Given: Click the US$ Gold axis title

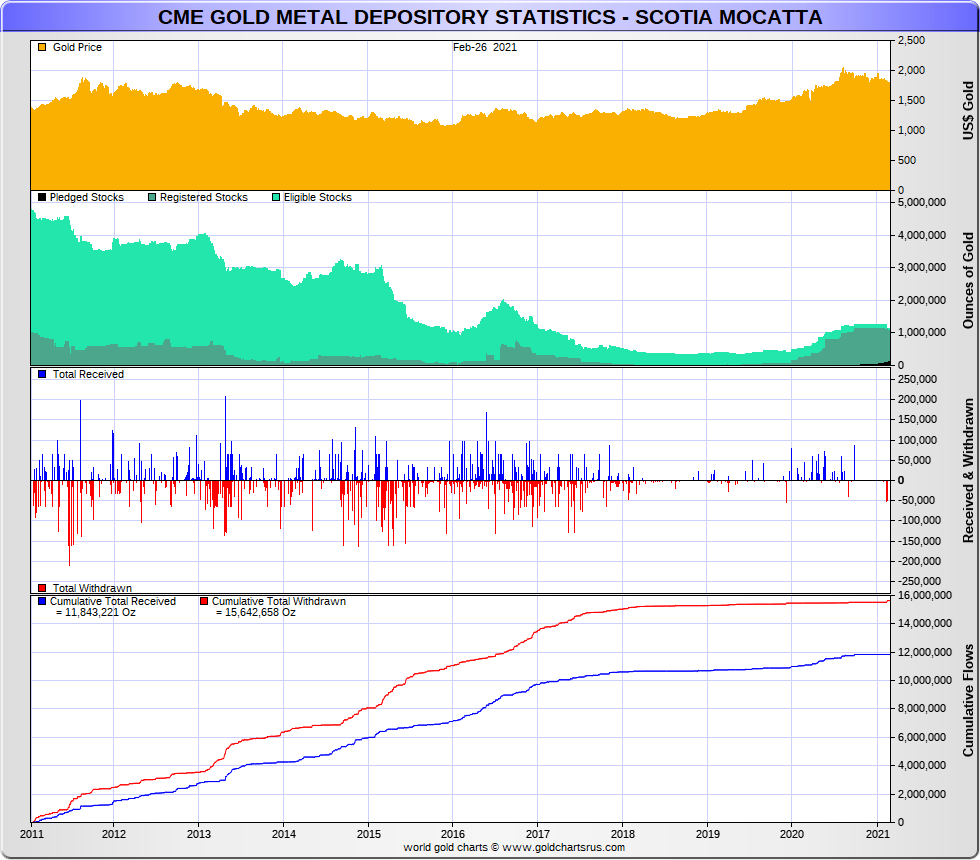Looking at the screenshot, I should click(x=967, y=110).
